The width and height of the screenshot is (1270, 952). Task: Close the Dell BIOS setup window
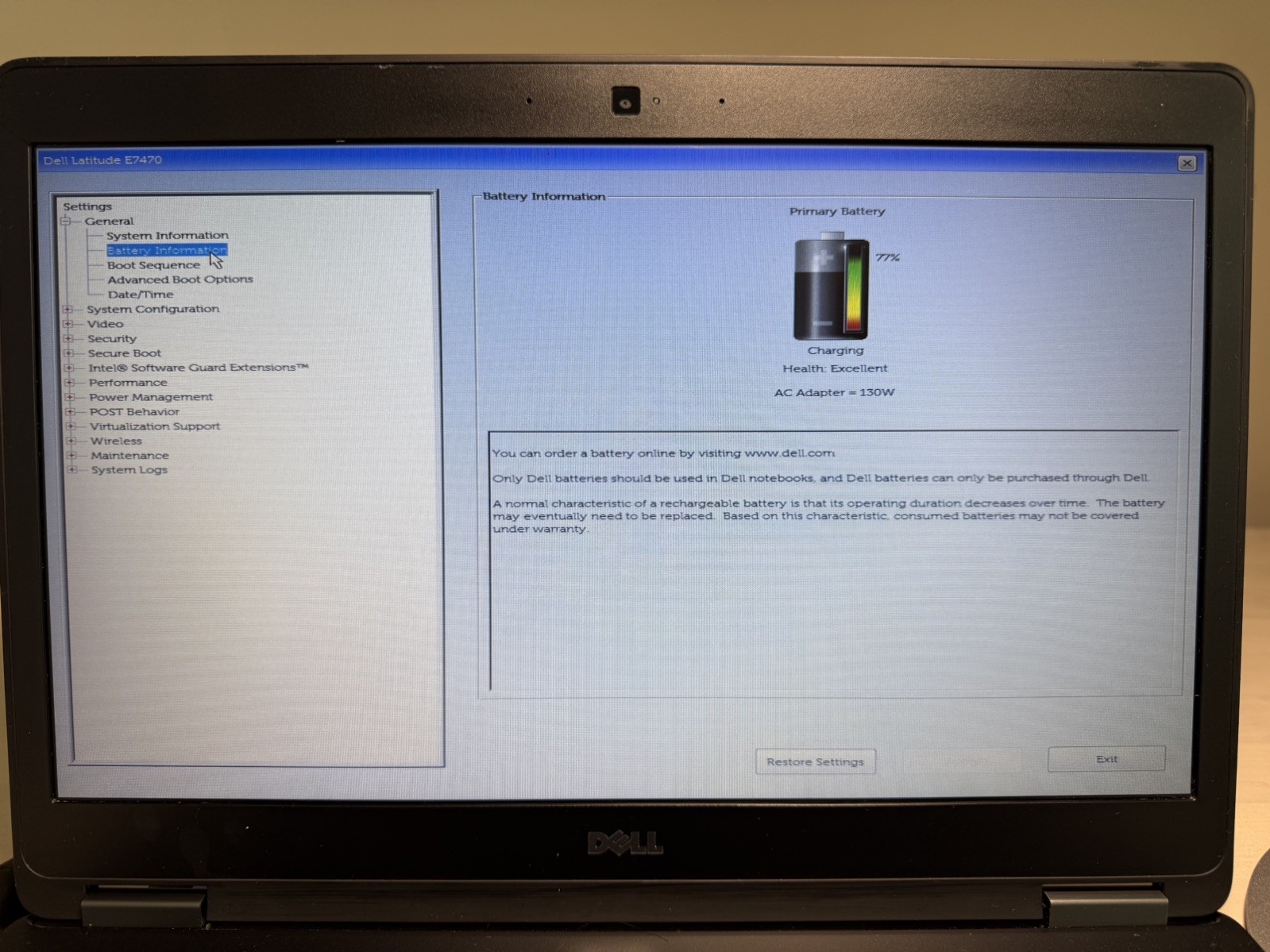(1187, 163)
